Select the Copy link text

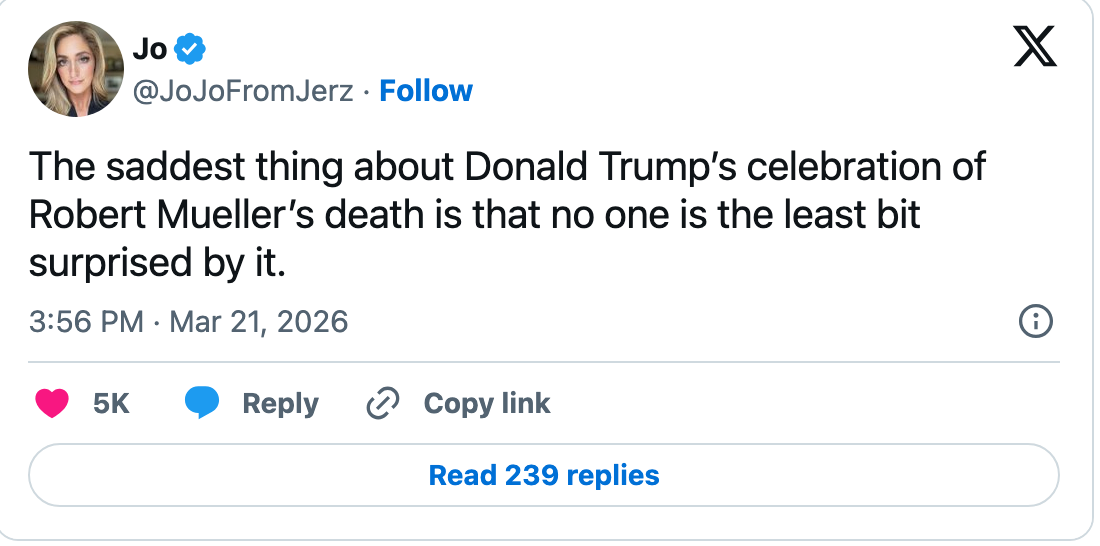tap(487, 403)
